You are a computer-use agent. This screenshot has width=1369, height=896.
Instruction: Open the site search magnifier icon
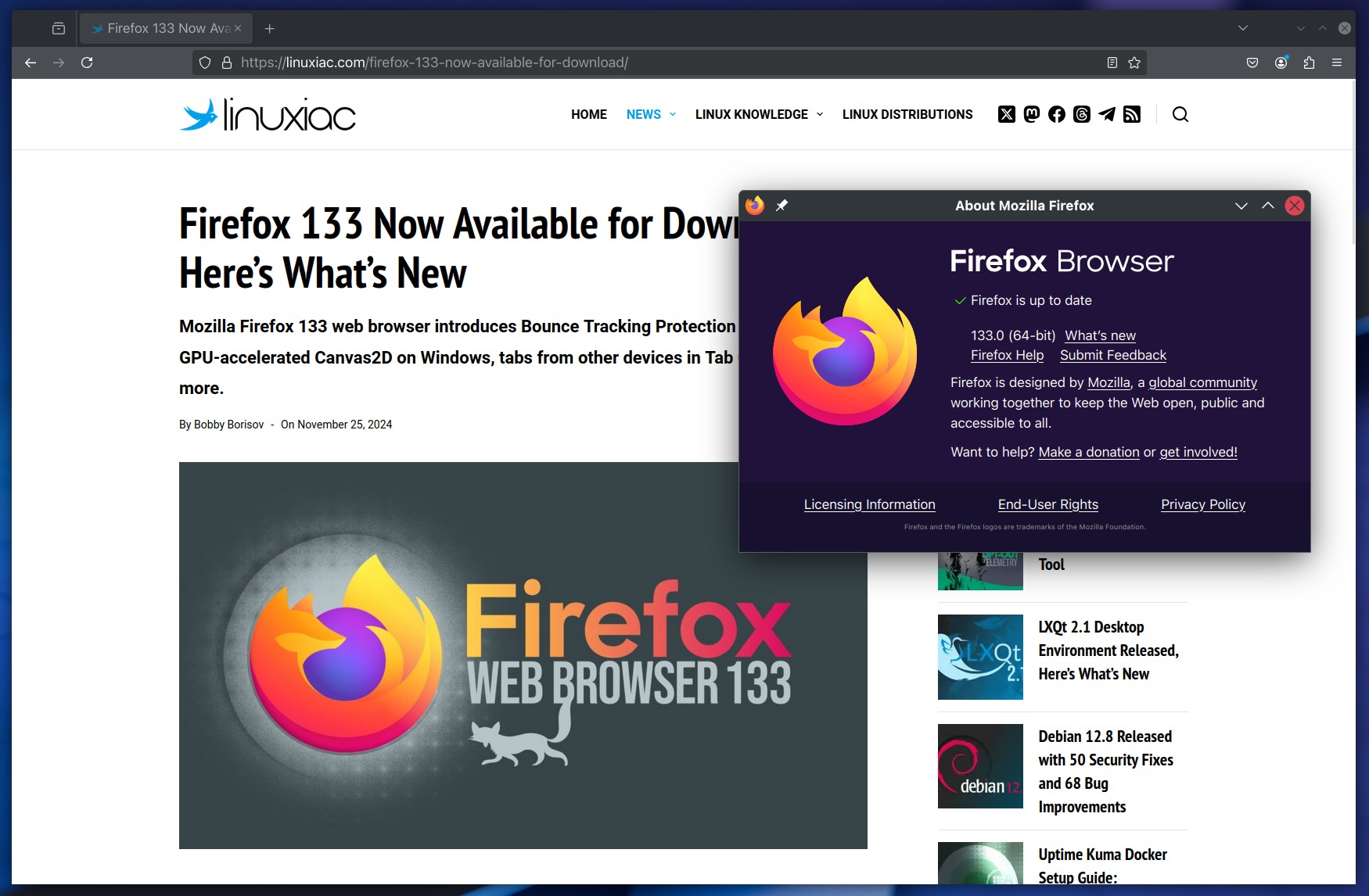(x=1180, y=114)
